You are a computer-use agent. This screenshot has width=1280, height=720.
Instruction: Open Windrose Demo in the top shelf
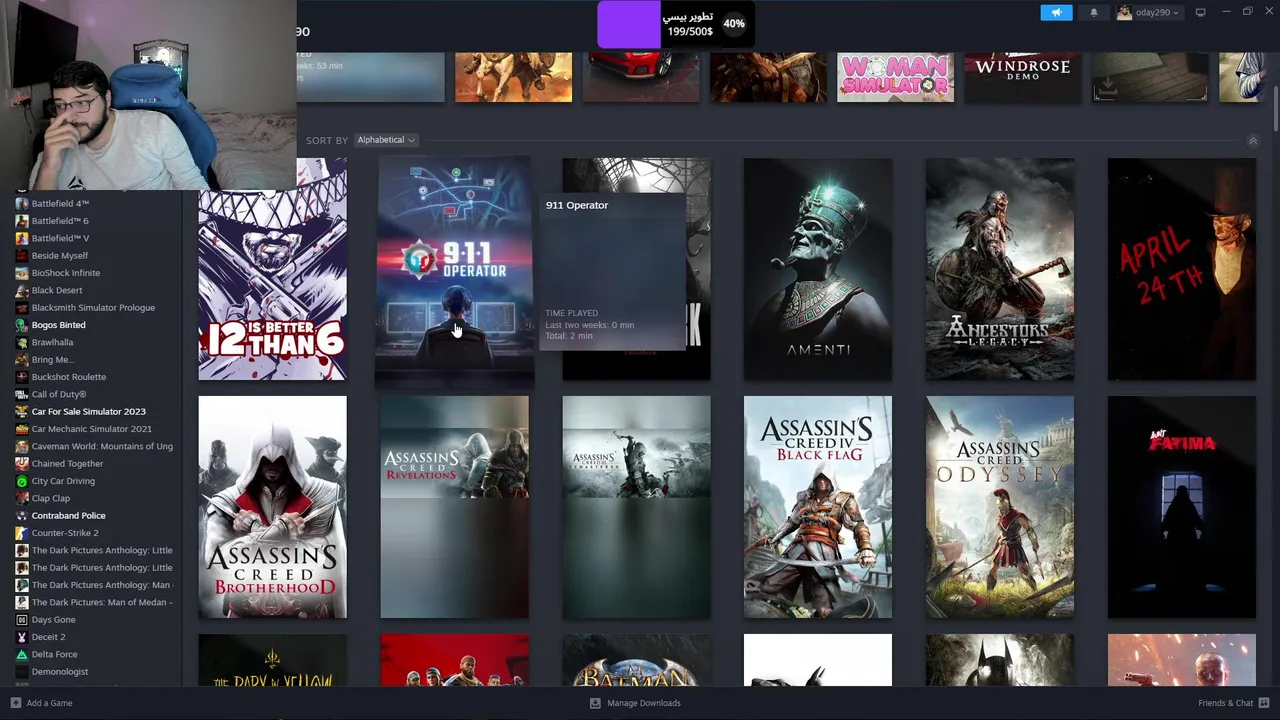(1022, 77)
